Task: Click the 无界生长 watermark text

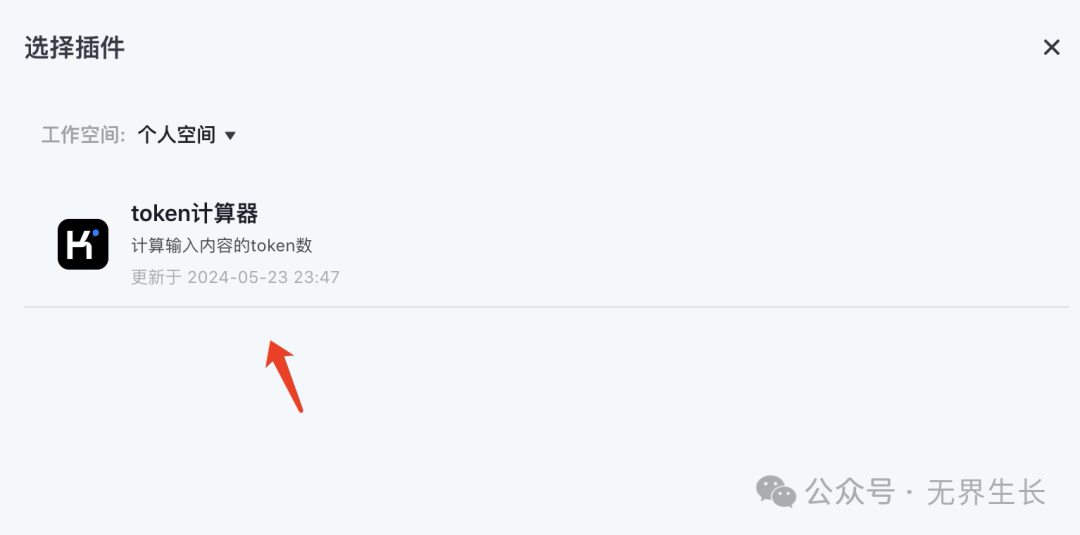Action: click(x=986, y=493)
